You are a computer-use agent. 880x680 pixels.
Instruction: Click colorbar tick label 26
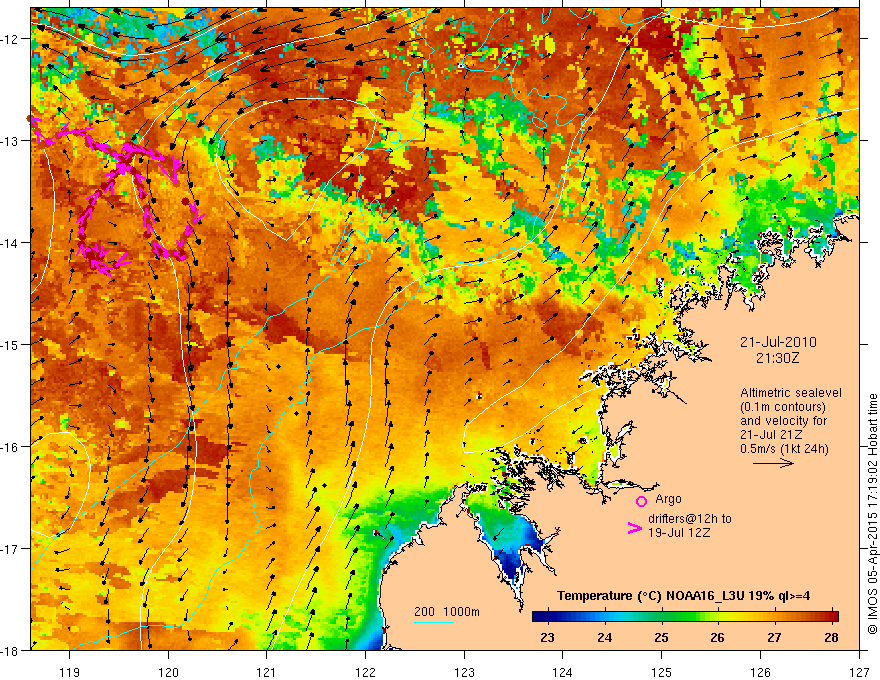coord(717,637)
